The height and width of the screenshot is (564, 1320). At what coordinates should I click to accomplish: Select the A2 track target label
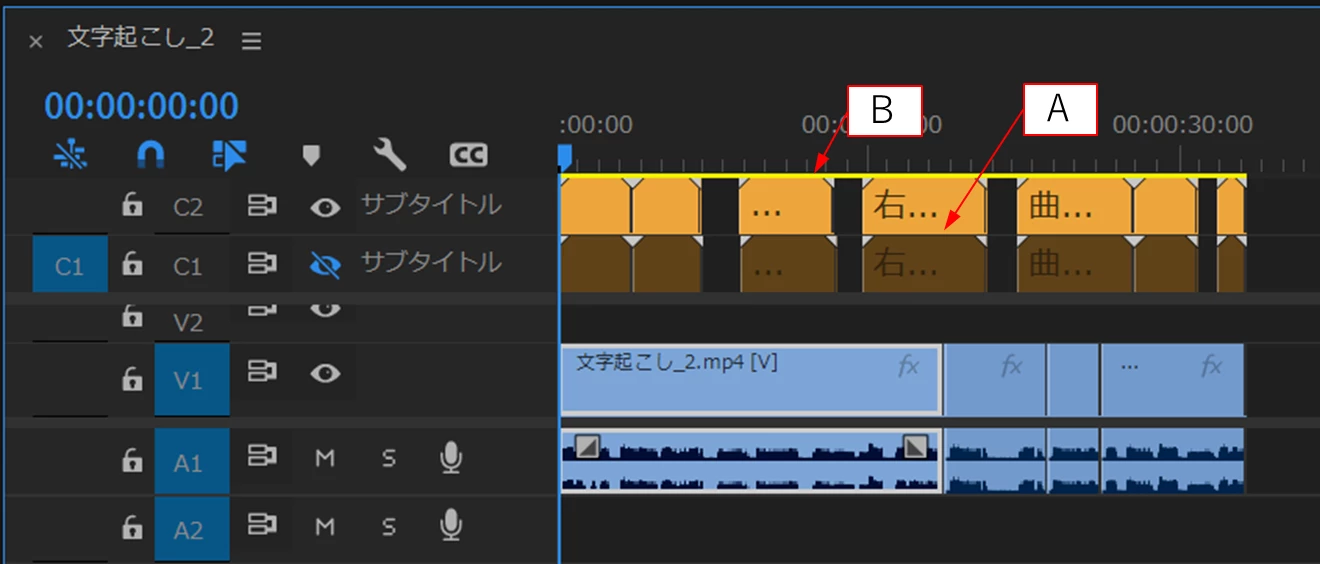pyautogui.click(x=191, y=530)
